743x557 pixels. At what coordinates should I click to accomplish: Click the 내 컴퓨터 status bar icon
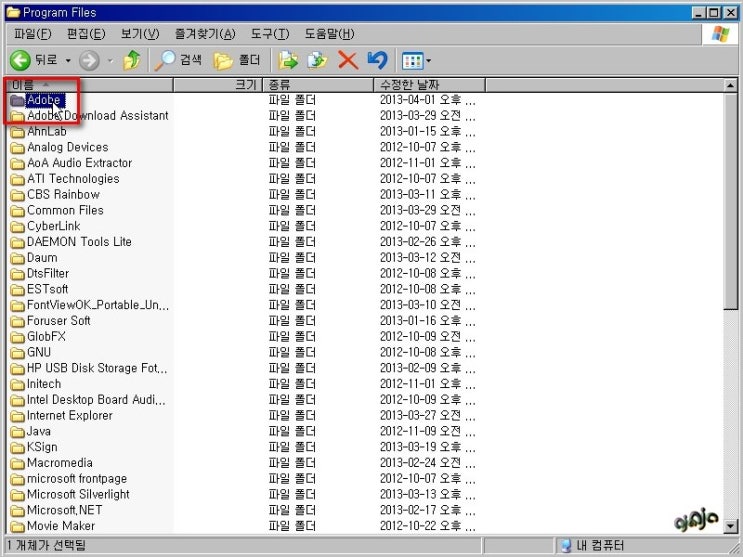click(565, 545)
